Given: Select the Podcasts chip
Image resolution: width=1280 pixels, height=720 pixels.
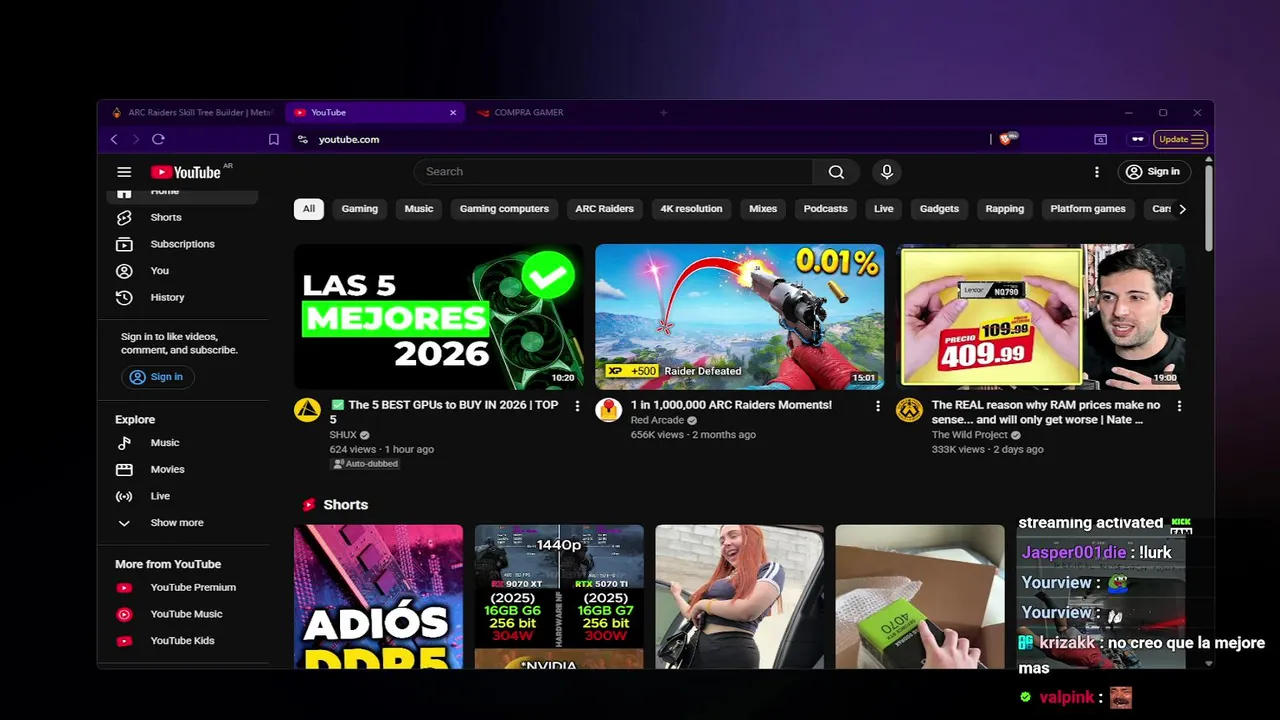Looking at the screenshot, I should 825,209.
